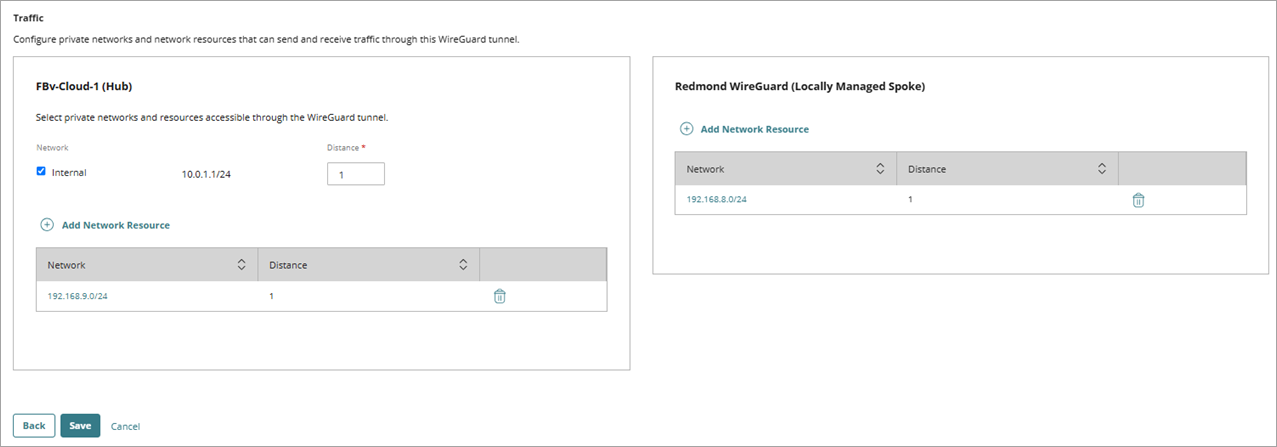Open the 192.168.9.0/24 network link
Image resolution: width=1277 pixels, height=447 pixels.
point(77,295)
